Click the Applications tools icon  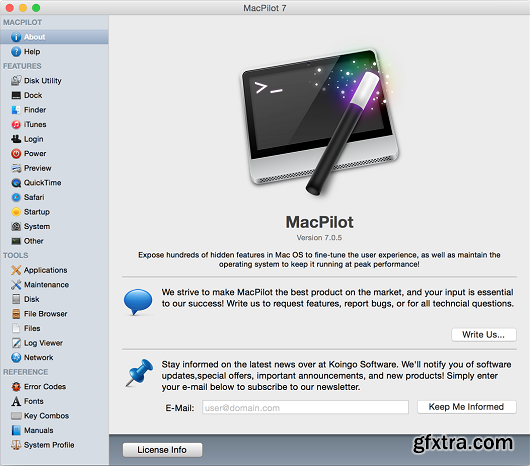(16, 270)
